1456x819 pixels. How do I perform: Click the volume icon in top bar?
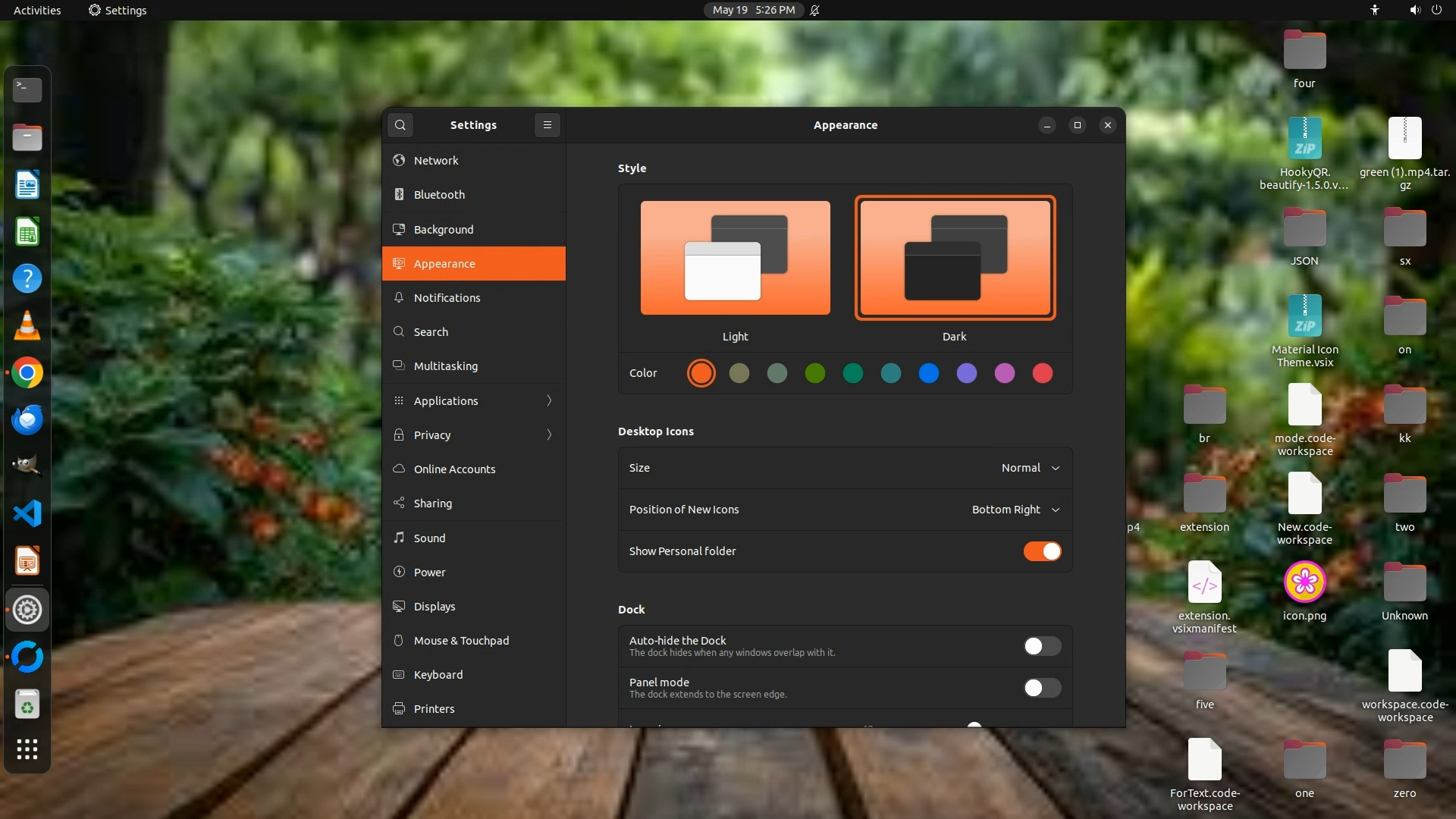point(1414,10)
